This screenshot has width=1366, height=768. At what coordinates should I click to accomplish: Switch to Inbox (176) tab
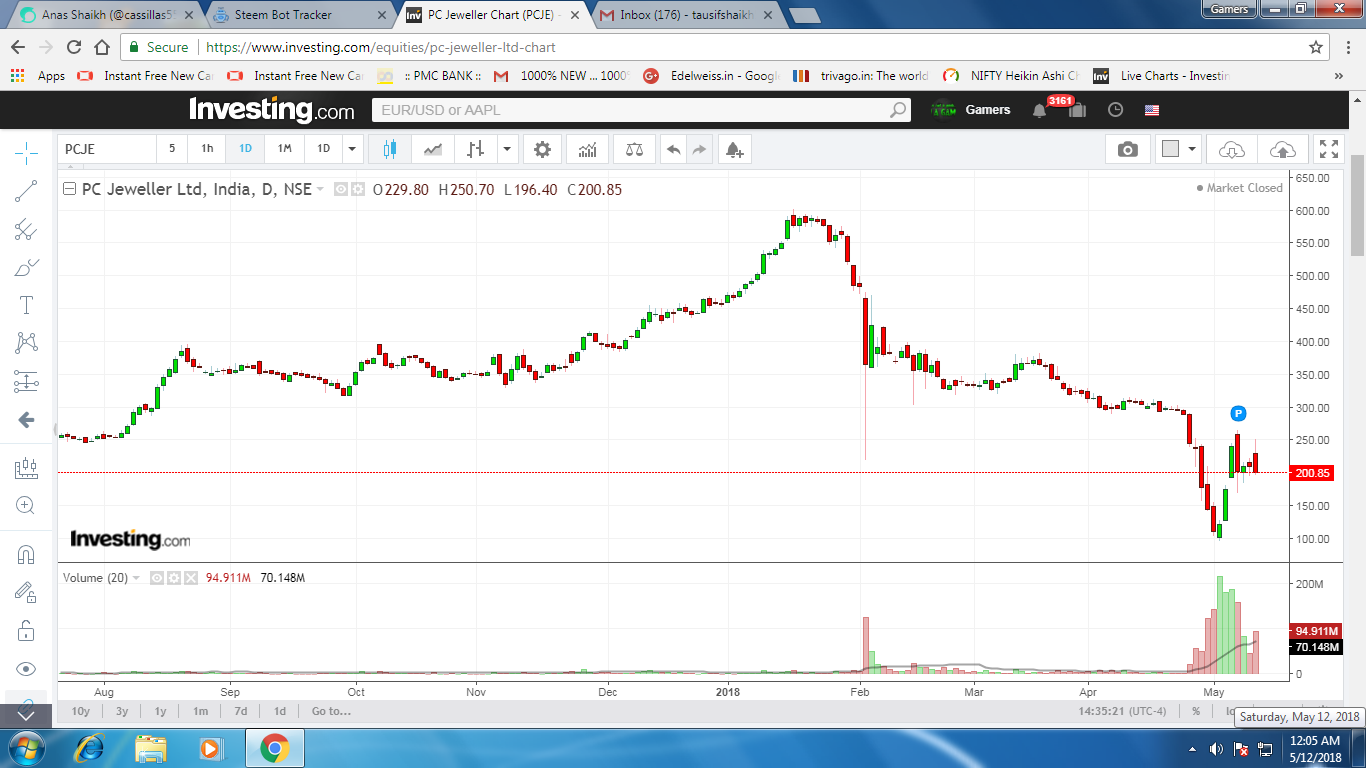click(685, 15)
